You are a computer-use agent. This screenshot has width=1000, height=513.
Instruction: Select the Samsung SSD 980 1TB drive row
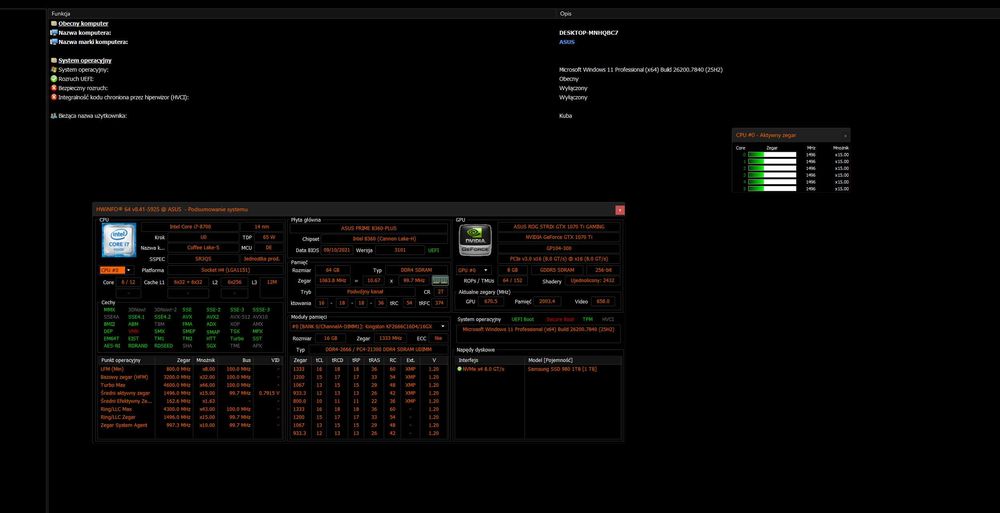(x=539, y=369)
